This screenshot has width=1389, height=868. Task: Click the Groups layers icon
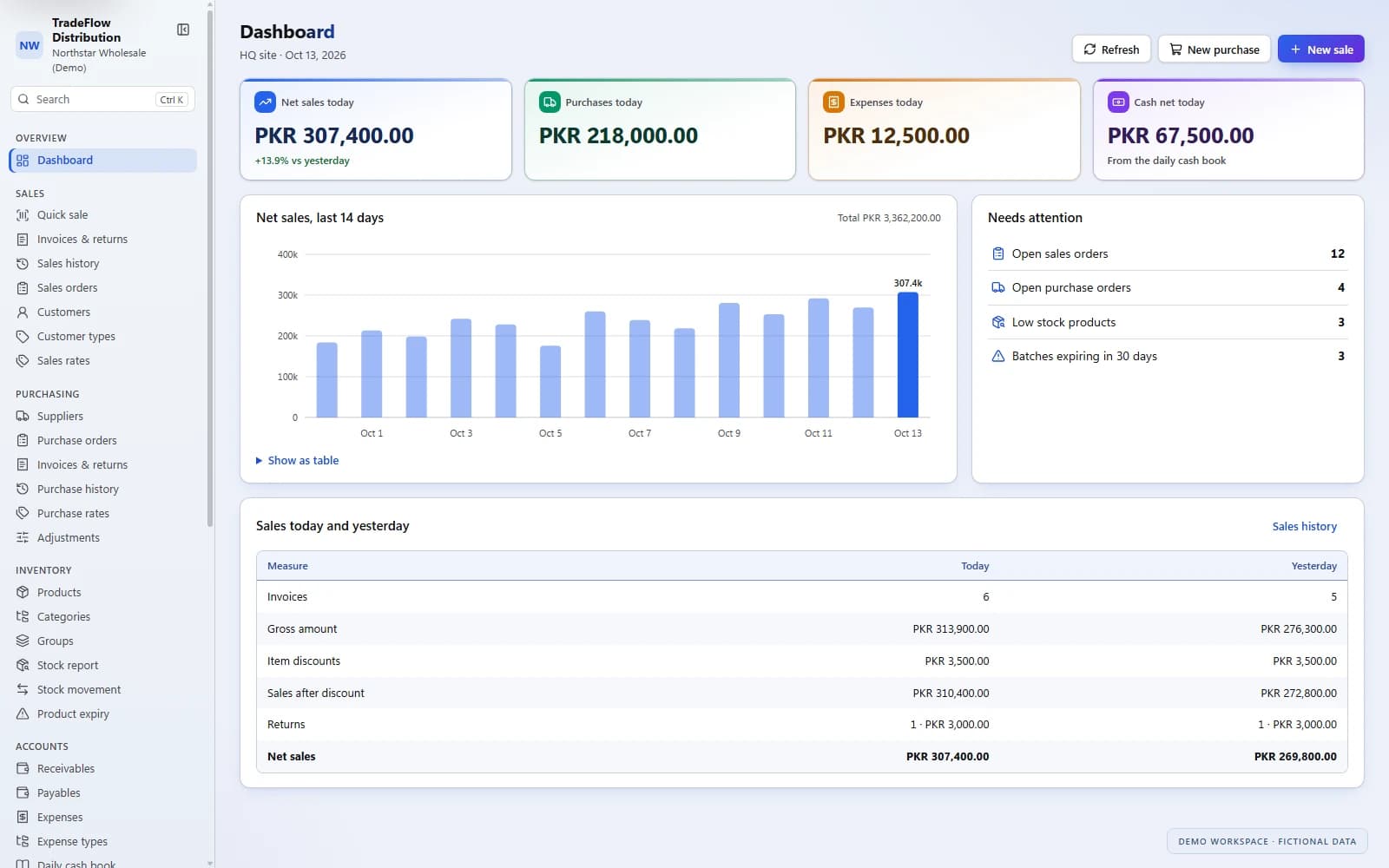click(x=23, y=641)
